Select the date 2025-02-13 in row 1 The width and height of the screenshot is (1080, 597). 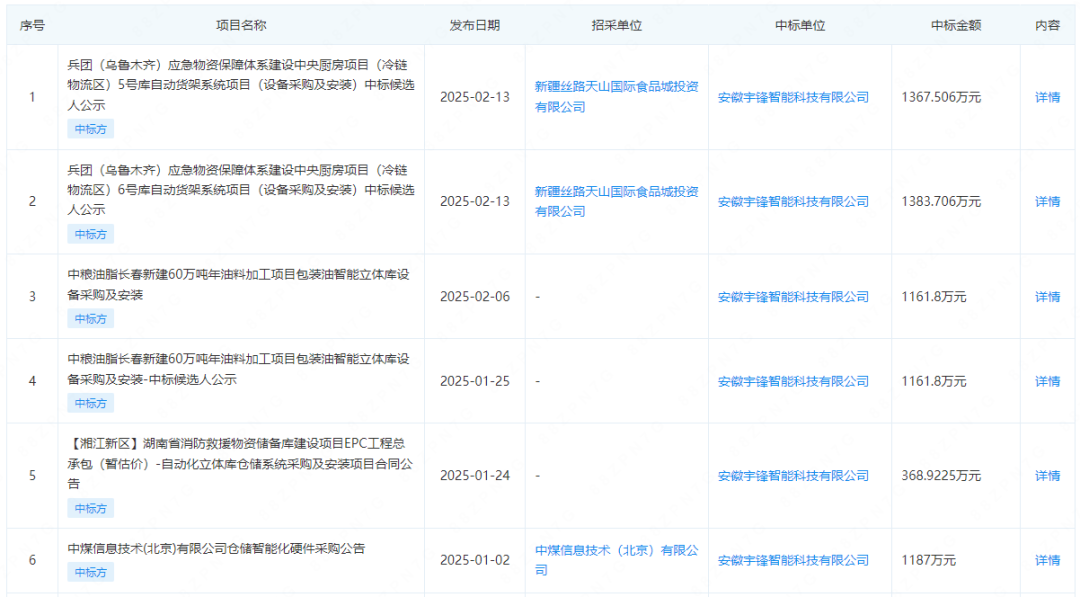tap(475, 97)
